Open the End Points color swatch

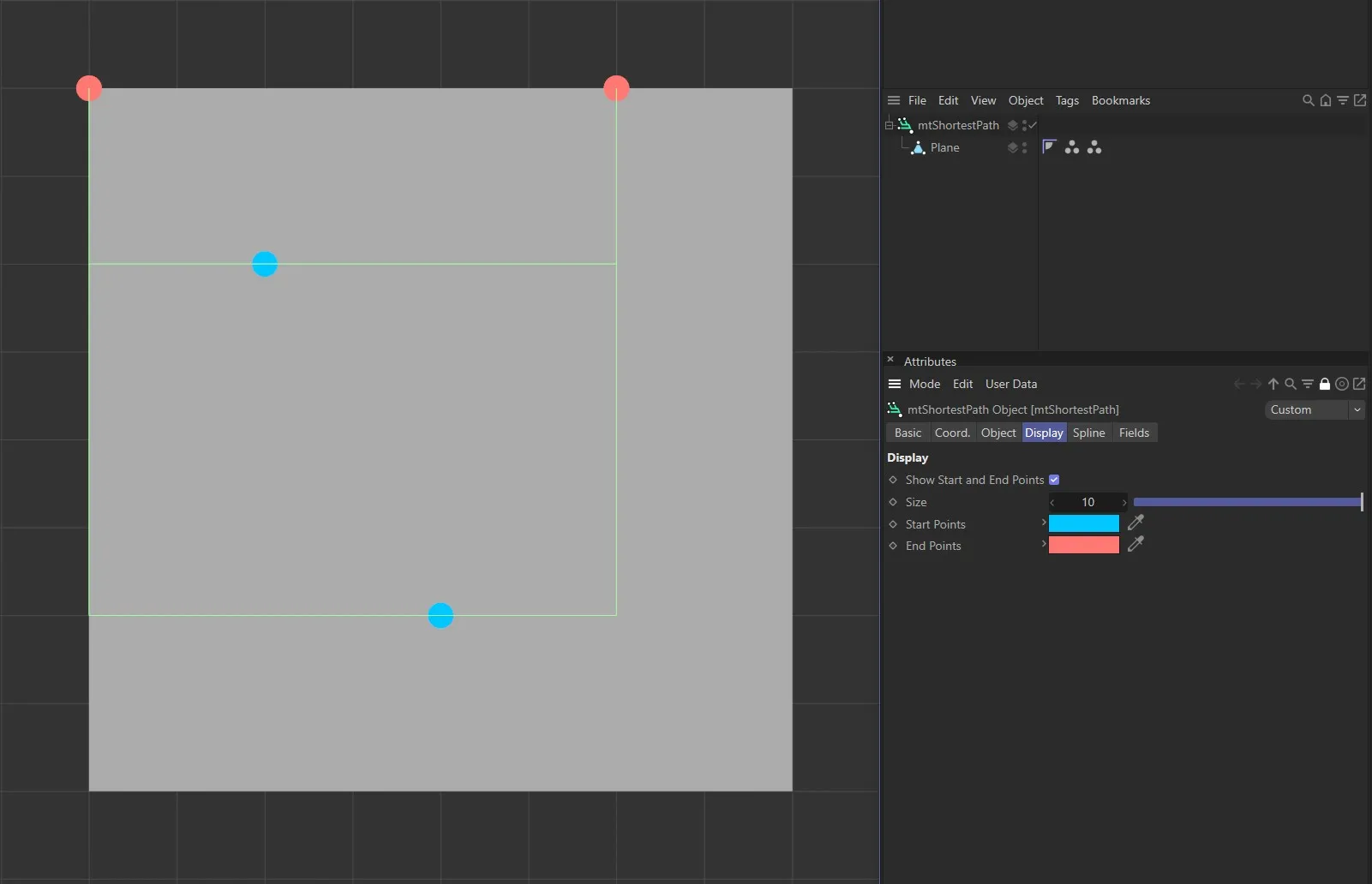click(1082, 545)
